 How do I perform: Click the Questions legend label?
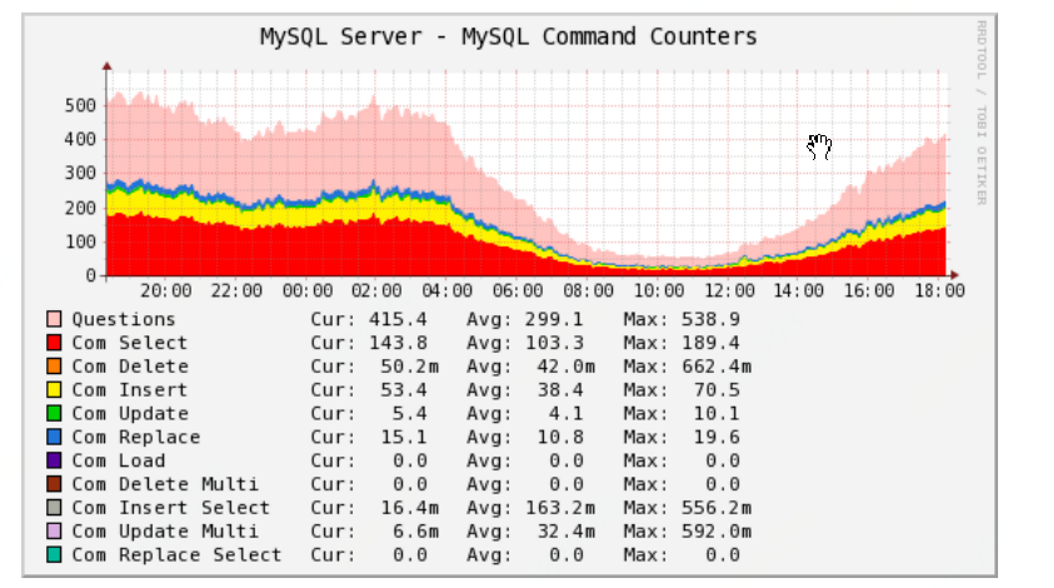point(124,319)
